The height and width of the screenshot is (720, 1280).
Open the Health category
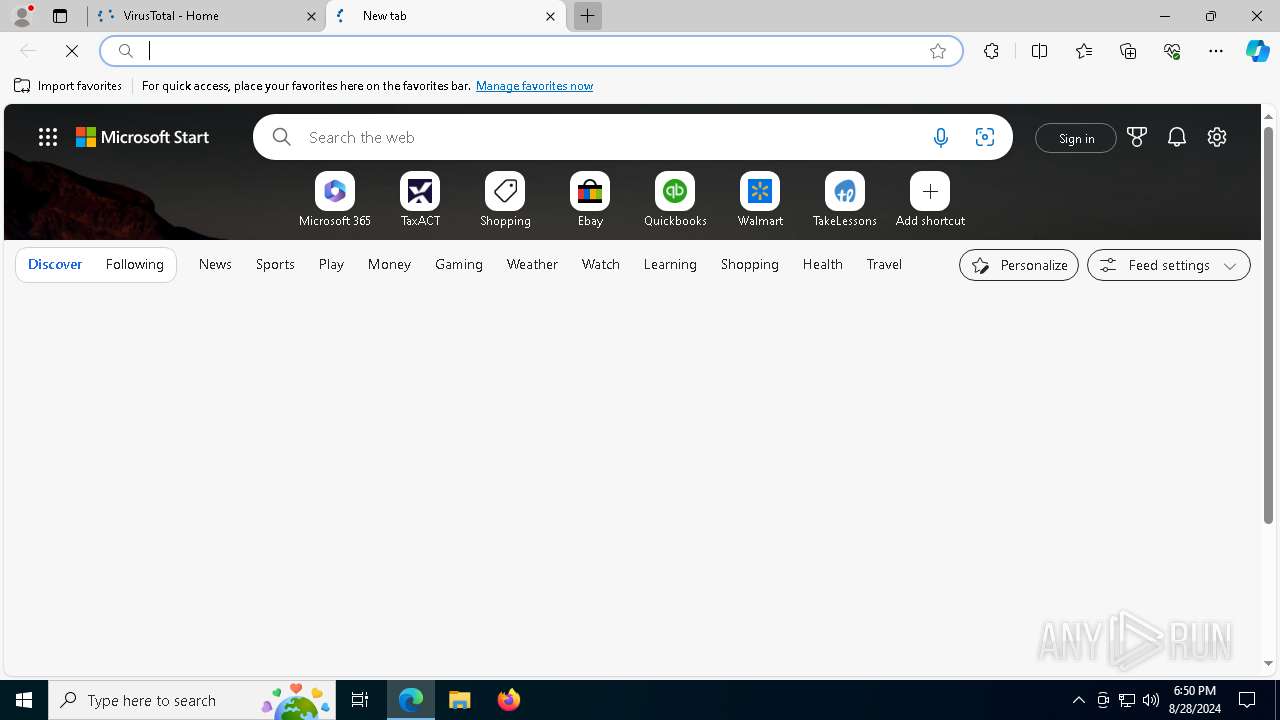coord(823,264)
